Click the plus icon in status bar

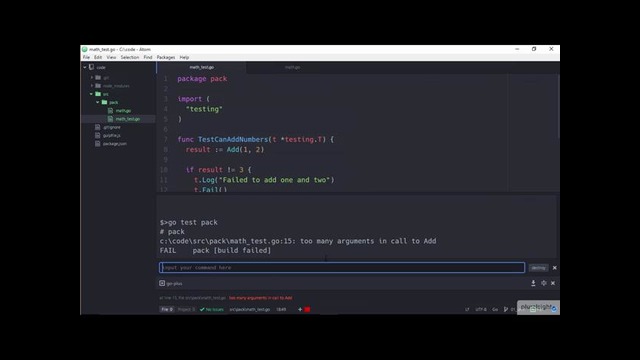pos(300,309)
